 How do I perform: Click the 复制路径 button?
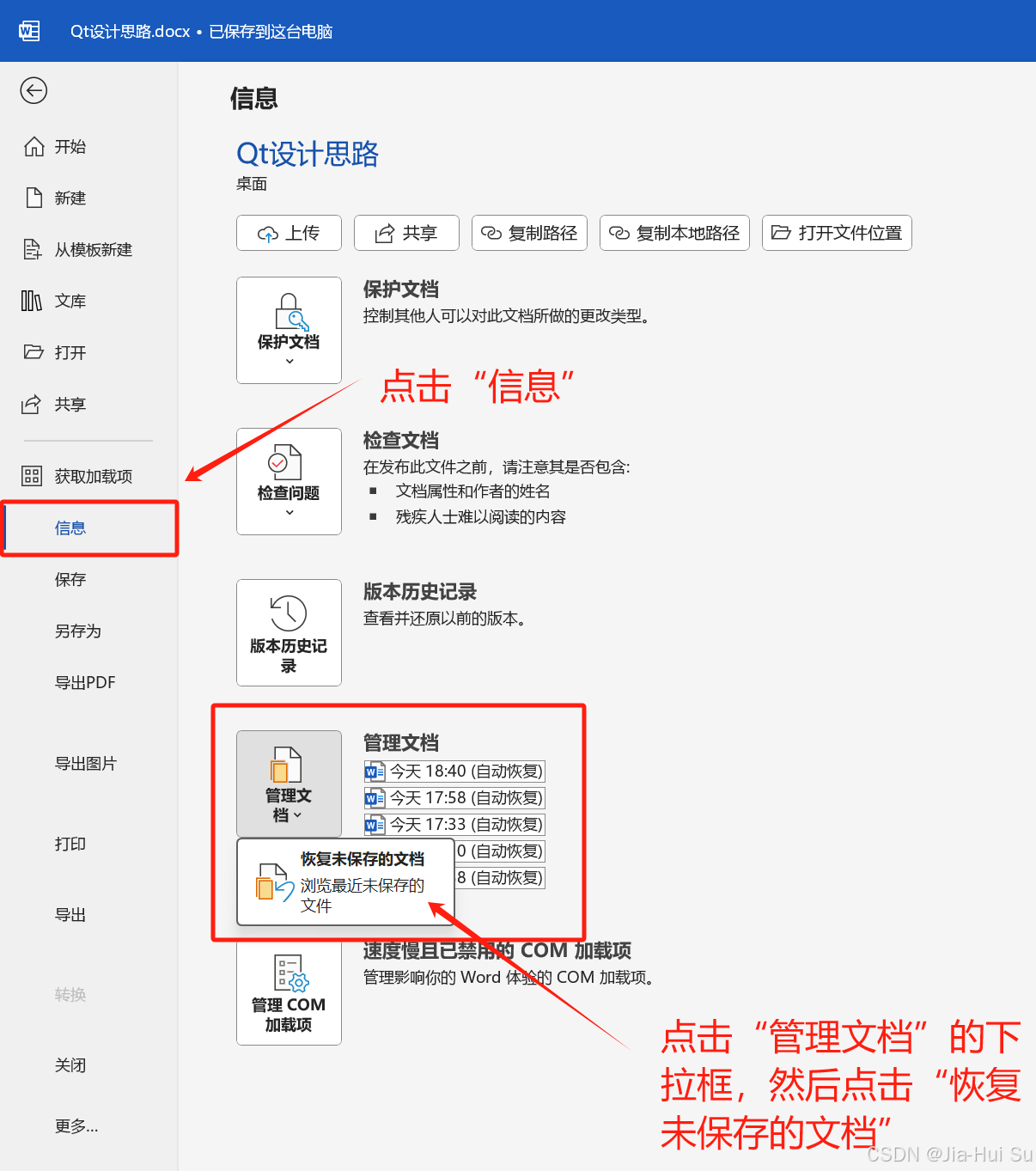tap(529, 233)
